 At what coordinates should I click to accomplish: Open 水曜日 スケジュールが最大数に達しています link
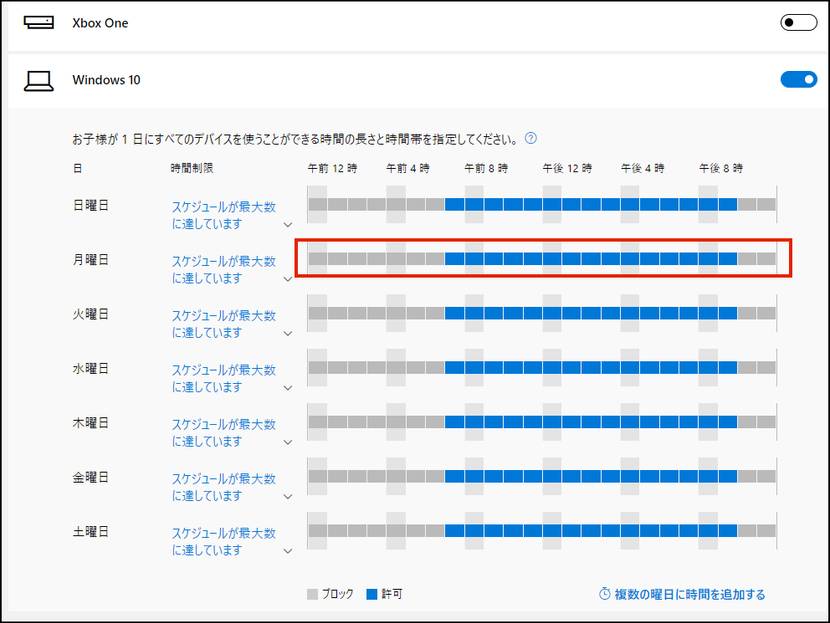point(223,378)
